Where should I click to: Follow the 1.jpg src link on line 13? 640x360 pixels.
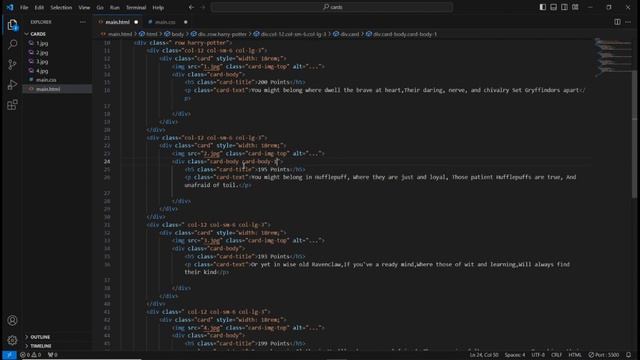click(x=211, y=66)
